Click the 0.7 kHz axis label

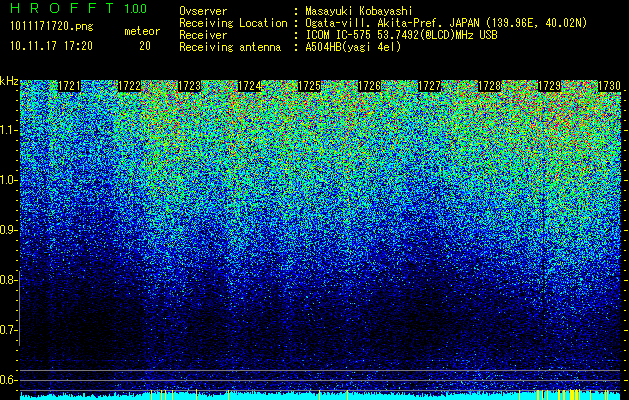[x=9, y=330]
